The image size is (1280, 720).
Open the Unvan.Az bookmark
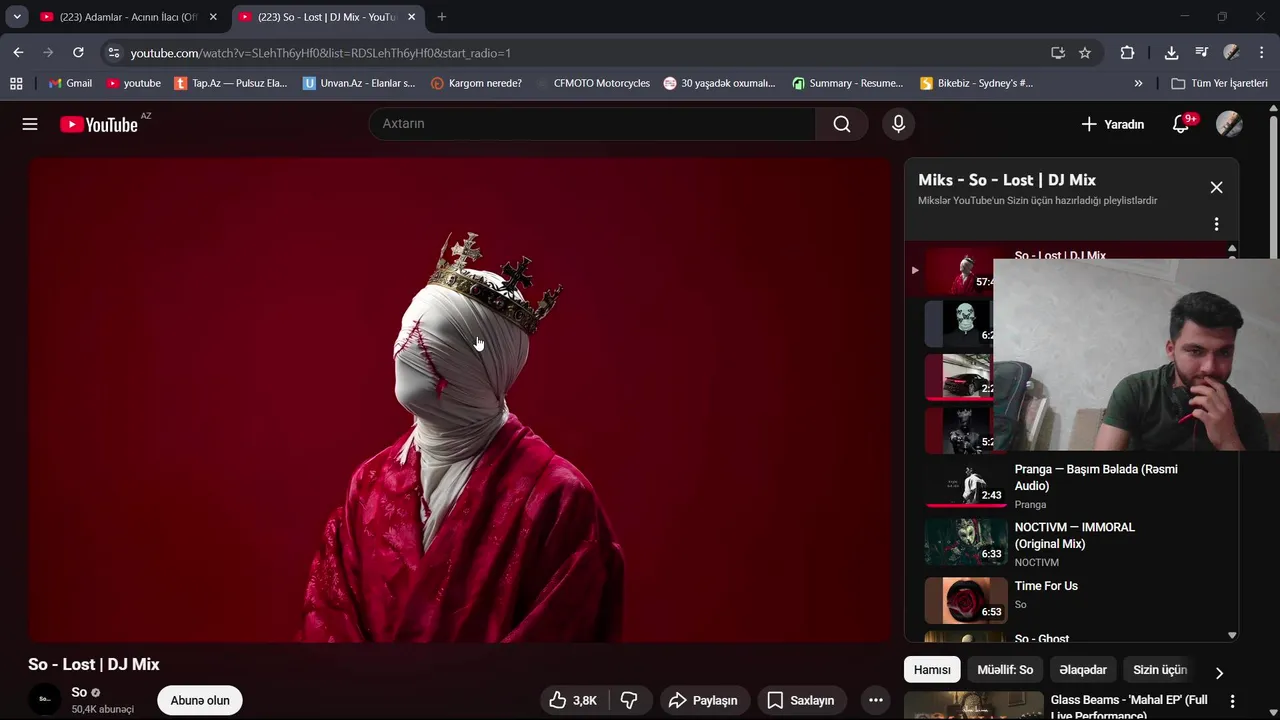click(x=359, y=83)
